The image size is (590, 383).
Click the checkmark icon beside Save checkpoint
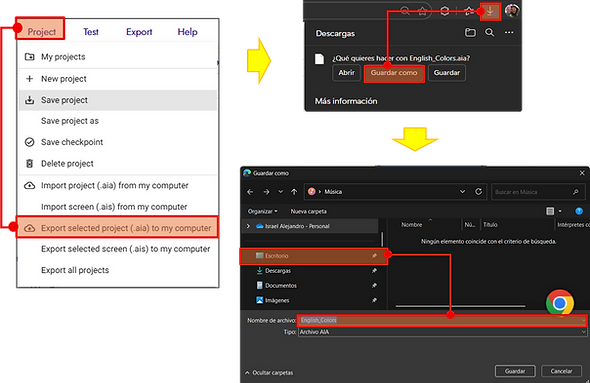tap(29, 142)
